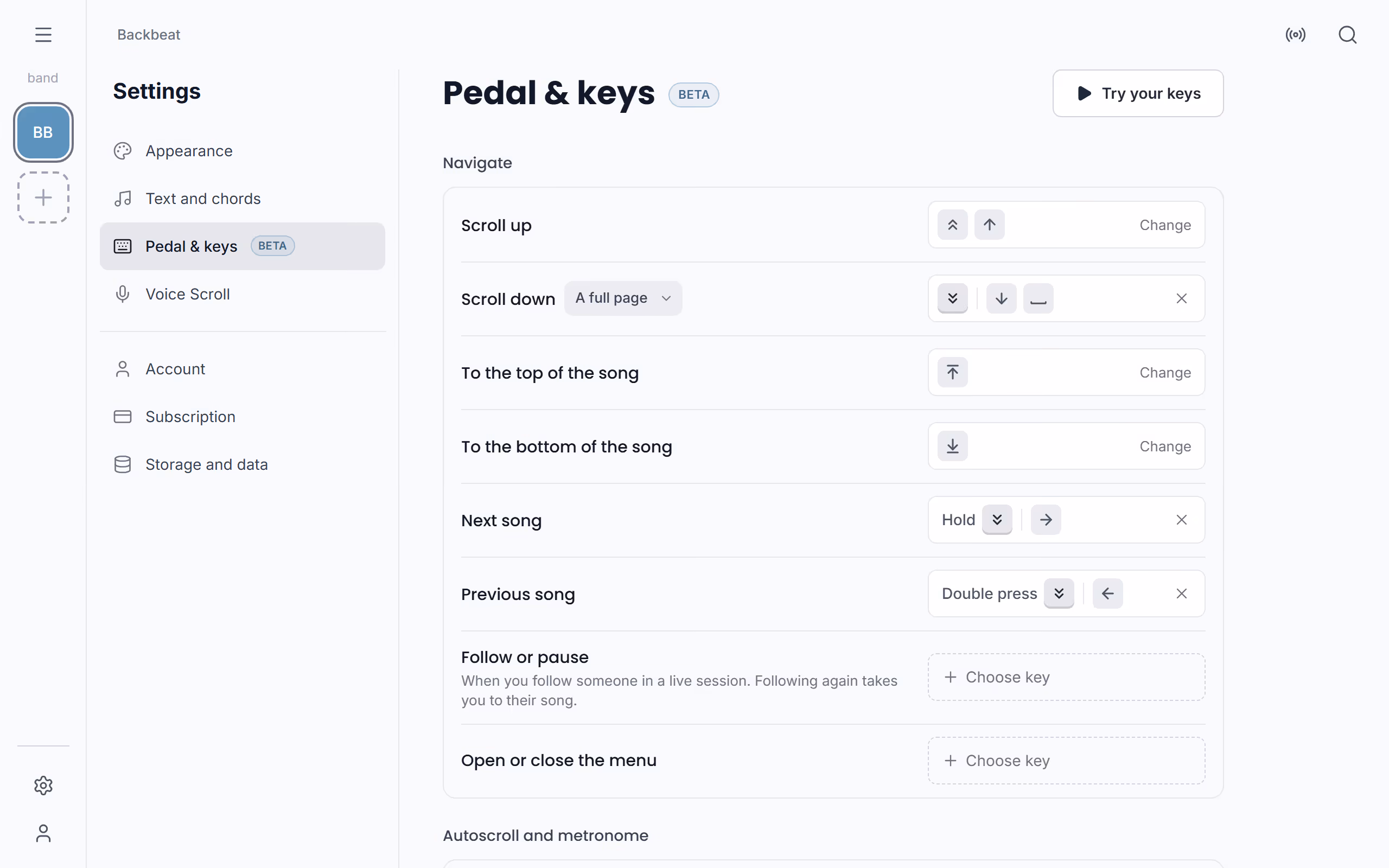Click the Try your keys button
The width and height of the screenshot is (1389, 868).
tap(1138, 93)
